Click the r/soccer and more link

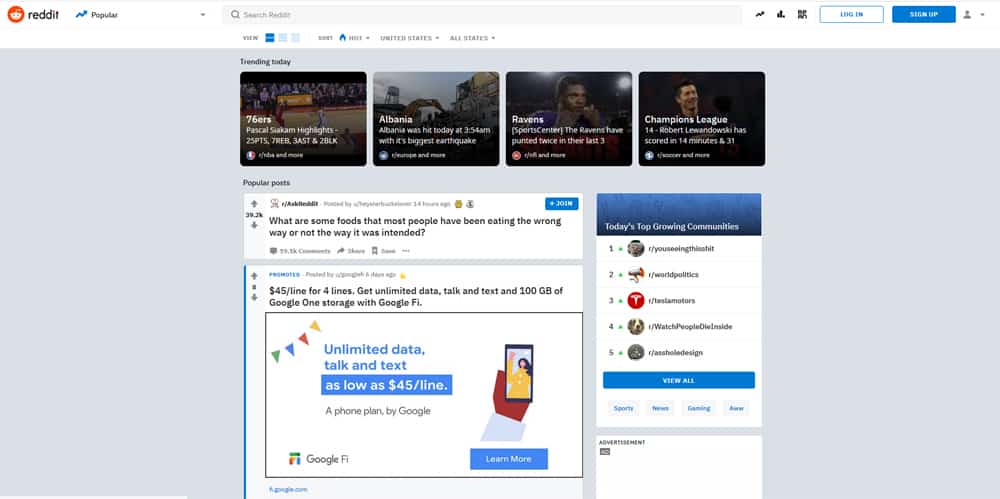(x=682, y=155)
